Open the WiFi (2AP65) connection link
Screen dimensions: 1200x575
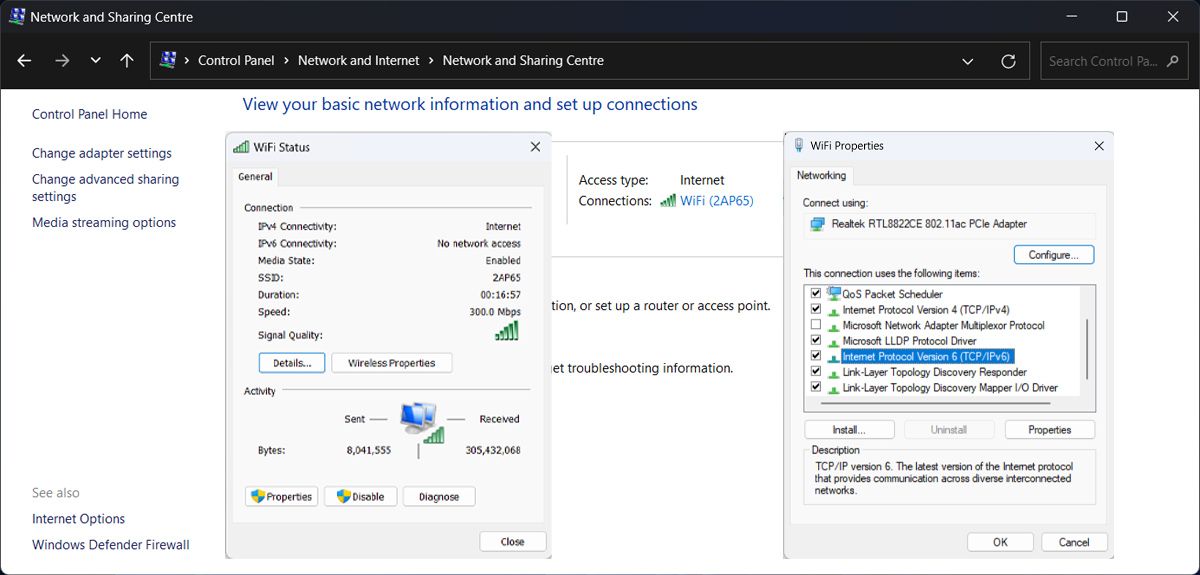click(x=716, y=201)
